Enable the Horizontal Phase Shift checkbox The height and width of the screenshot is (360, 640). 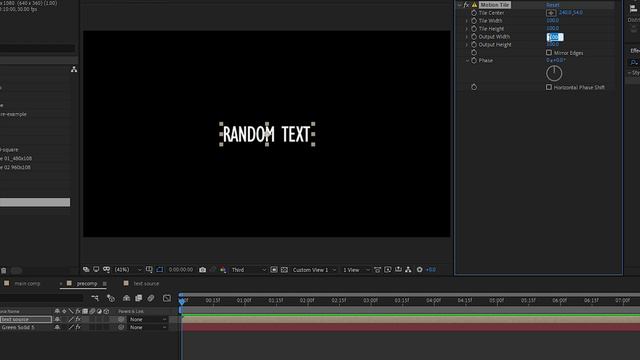point(549,87)
